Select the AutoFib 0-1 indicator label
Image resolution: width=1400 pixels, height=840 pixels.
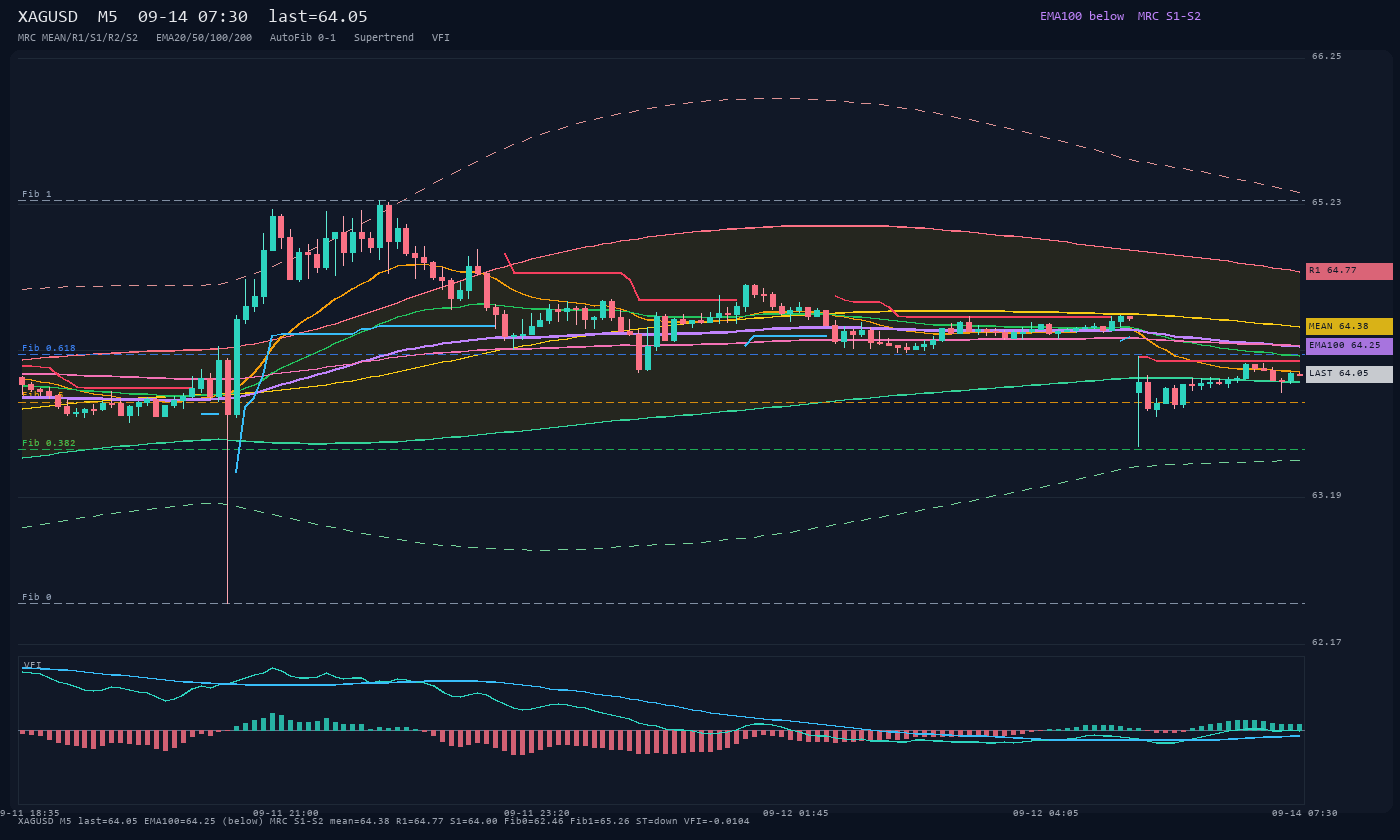click(303, 38)
